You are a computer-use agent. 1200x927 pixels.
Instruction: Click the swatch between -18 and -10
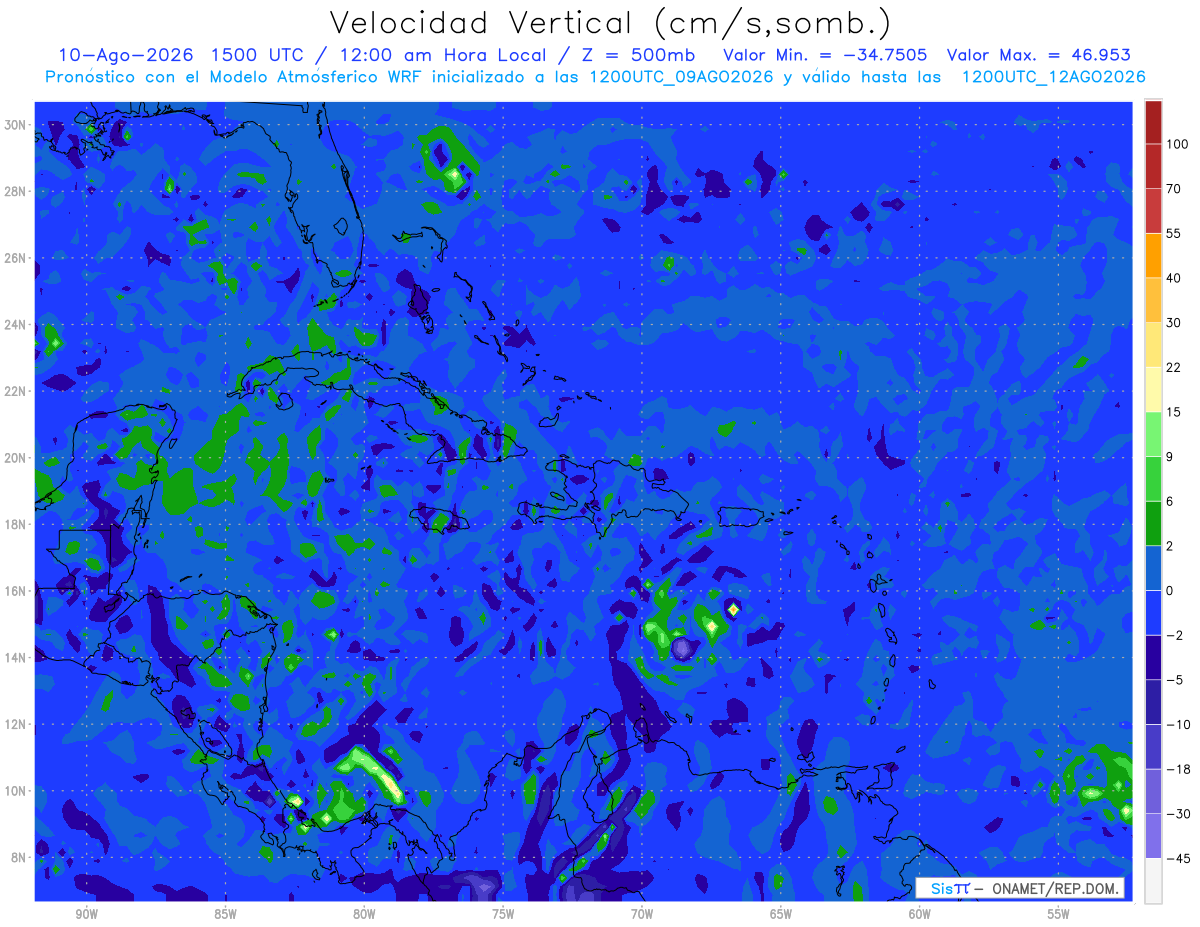click(1153, 746)
